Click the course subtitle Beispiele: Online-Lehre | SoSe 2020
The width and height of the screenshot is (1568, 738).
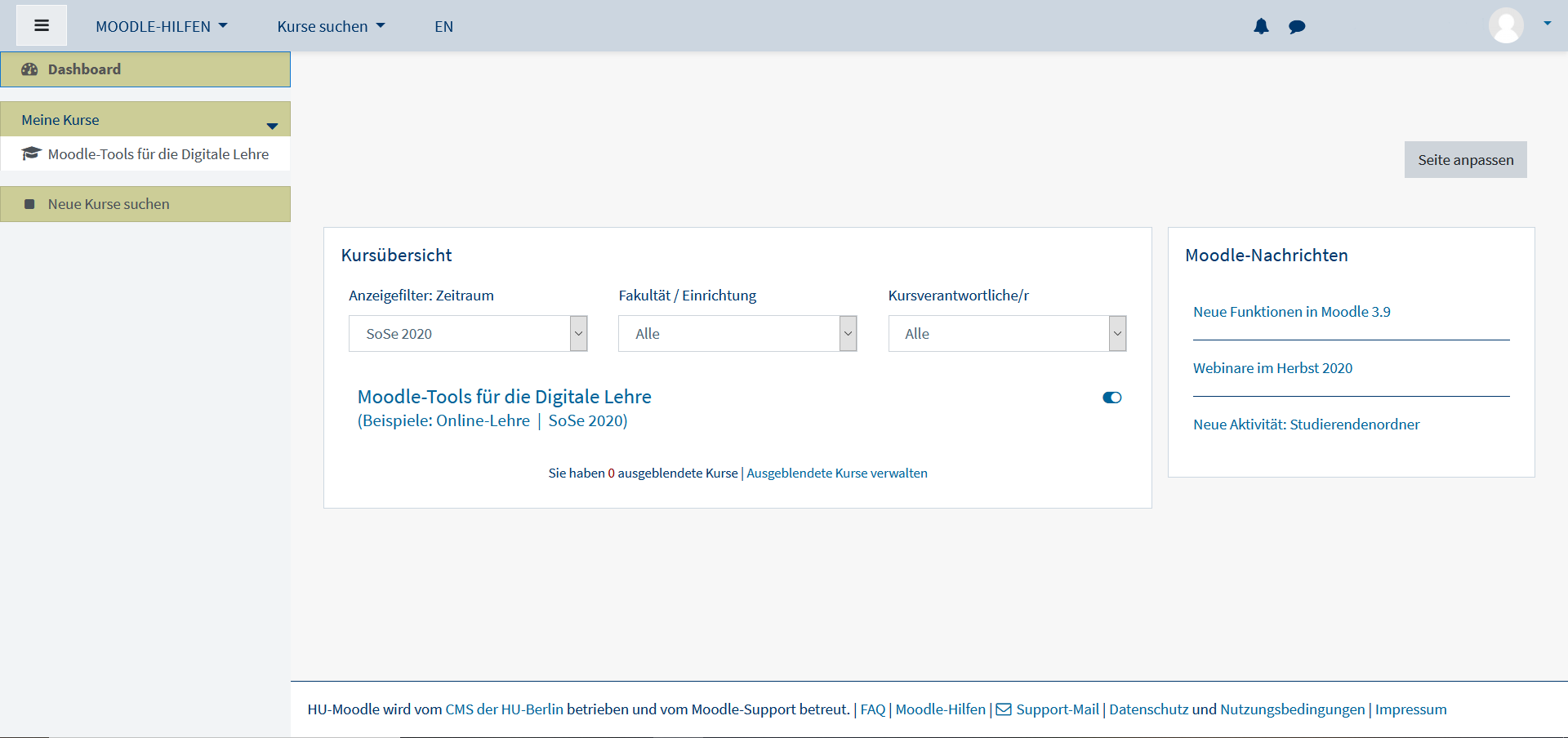(x=492, y=421)
